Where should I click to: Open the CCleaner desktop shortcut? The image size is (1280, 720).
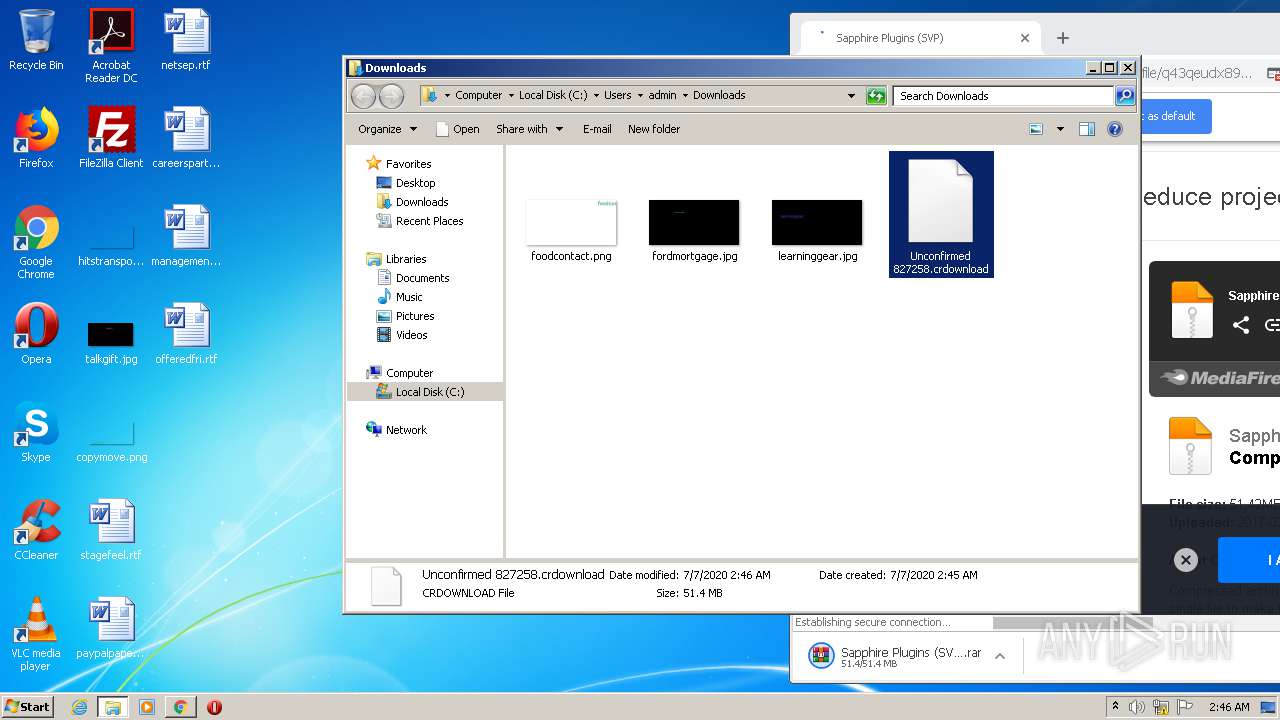point(36,530)
